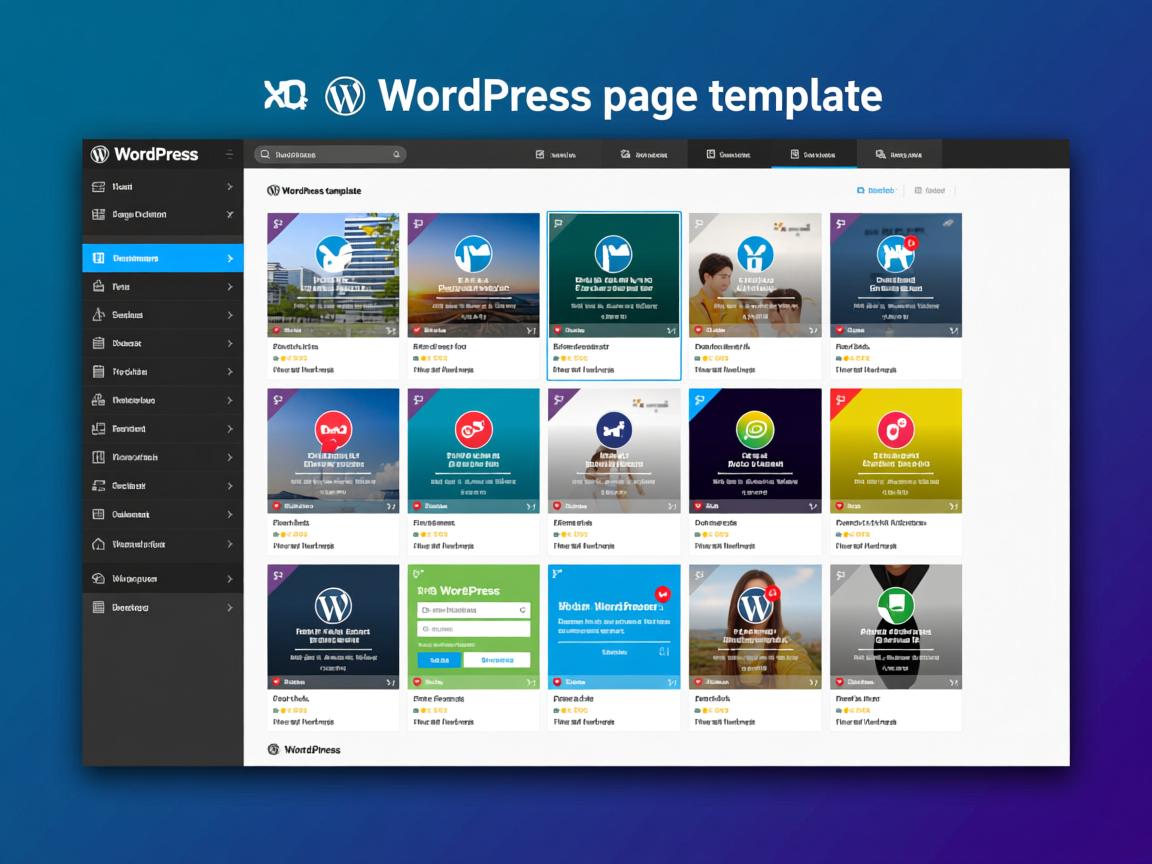Screen dimensions: 1152x864
Task: Click the red notification badge on the top-right template card
Action: pyautogui.click(x=912, y=243)
